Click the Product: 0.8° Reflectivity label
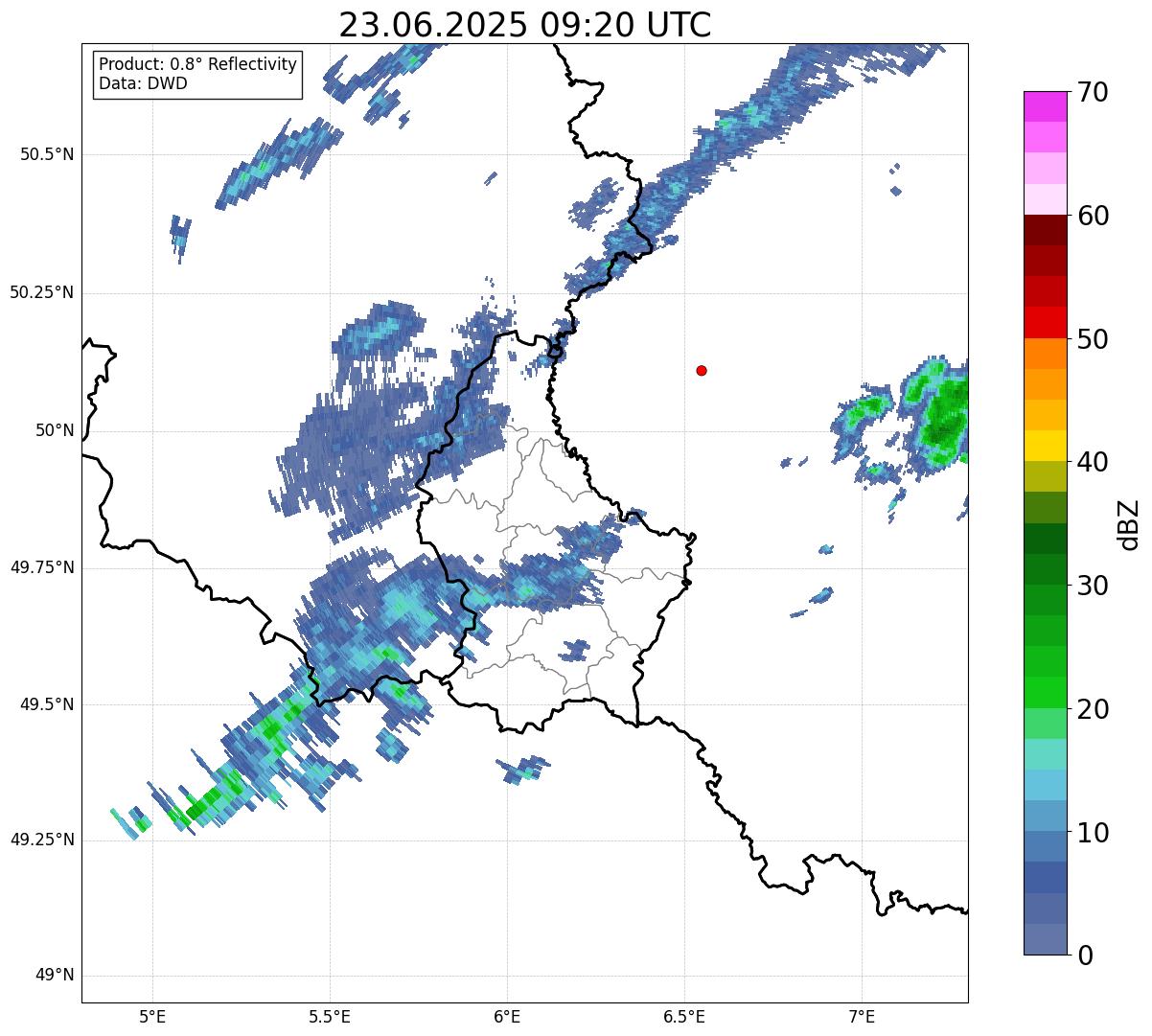The image size is (1152, 1036). pyautogui.click(x=198, y=64)
